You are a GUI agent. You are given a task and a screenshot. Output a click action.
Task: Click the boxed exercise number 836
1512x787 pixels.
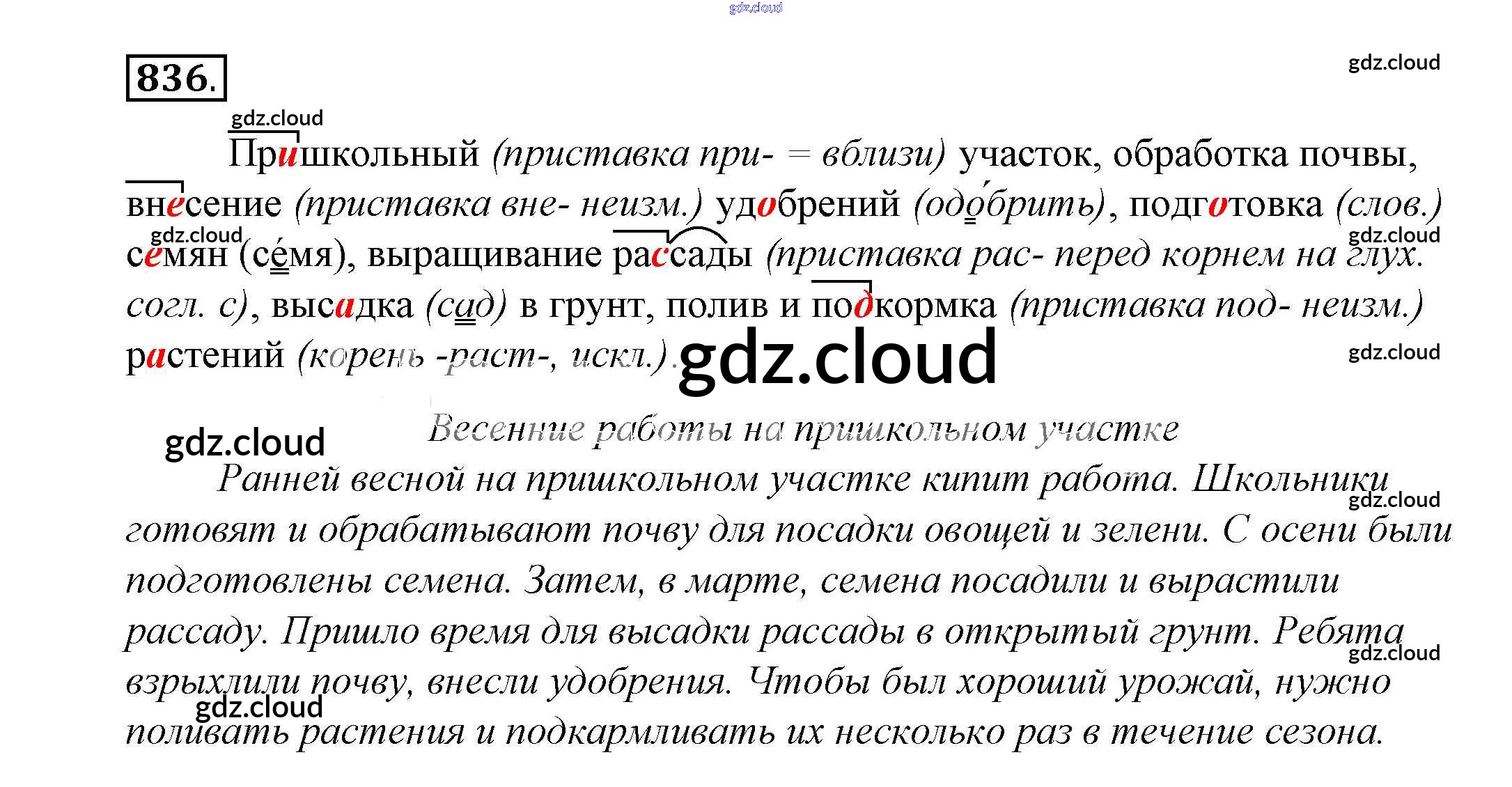click(x=176, y=77)
